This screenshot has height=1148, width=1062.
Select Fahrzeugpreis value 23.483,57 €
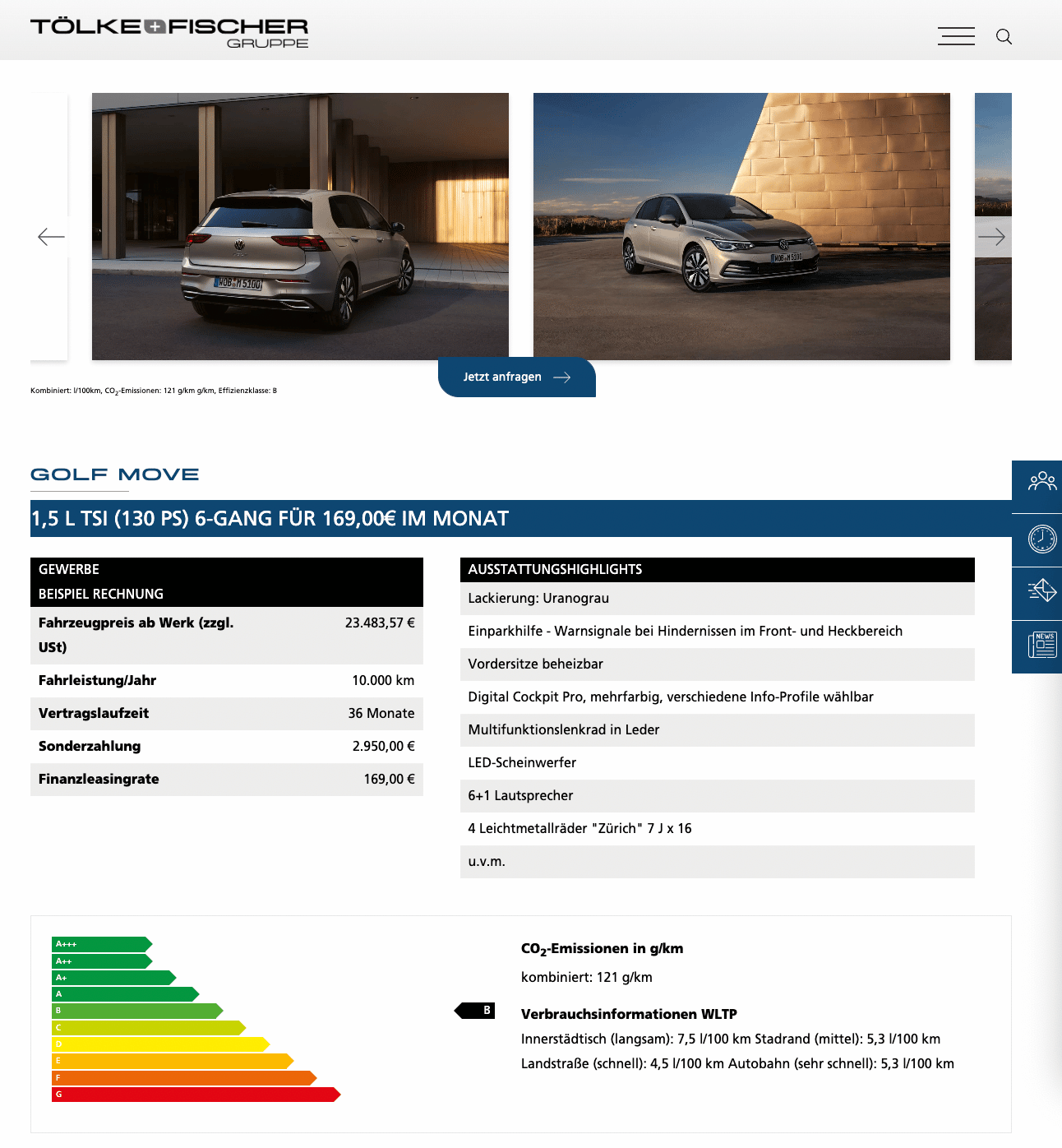pyautogui.click(x=380, y=623)
